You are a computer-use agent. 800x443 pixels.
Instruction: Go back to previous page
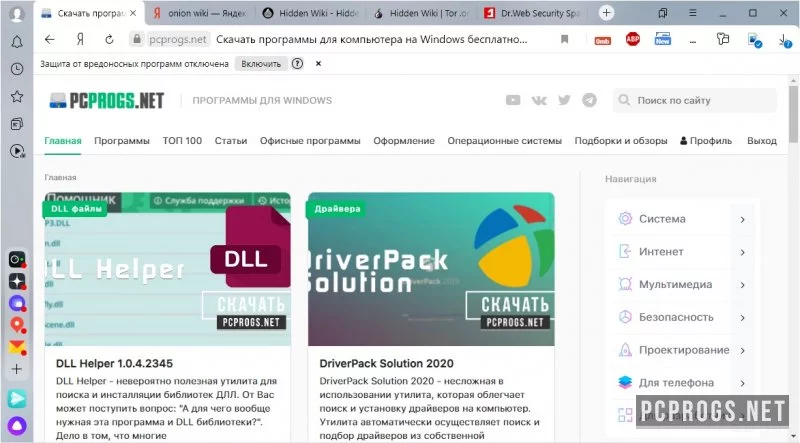pos(49,39)
